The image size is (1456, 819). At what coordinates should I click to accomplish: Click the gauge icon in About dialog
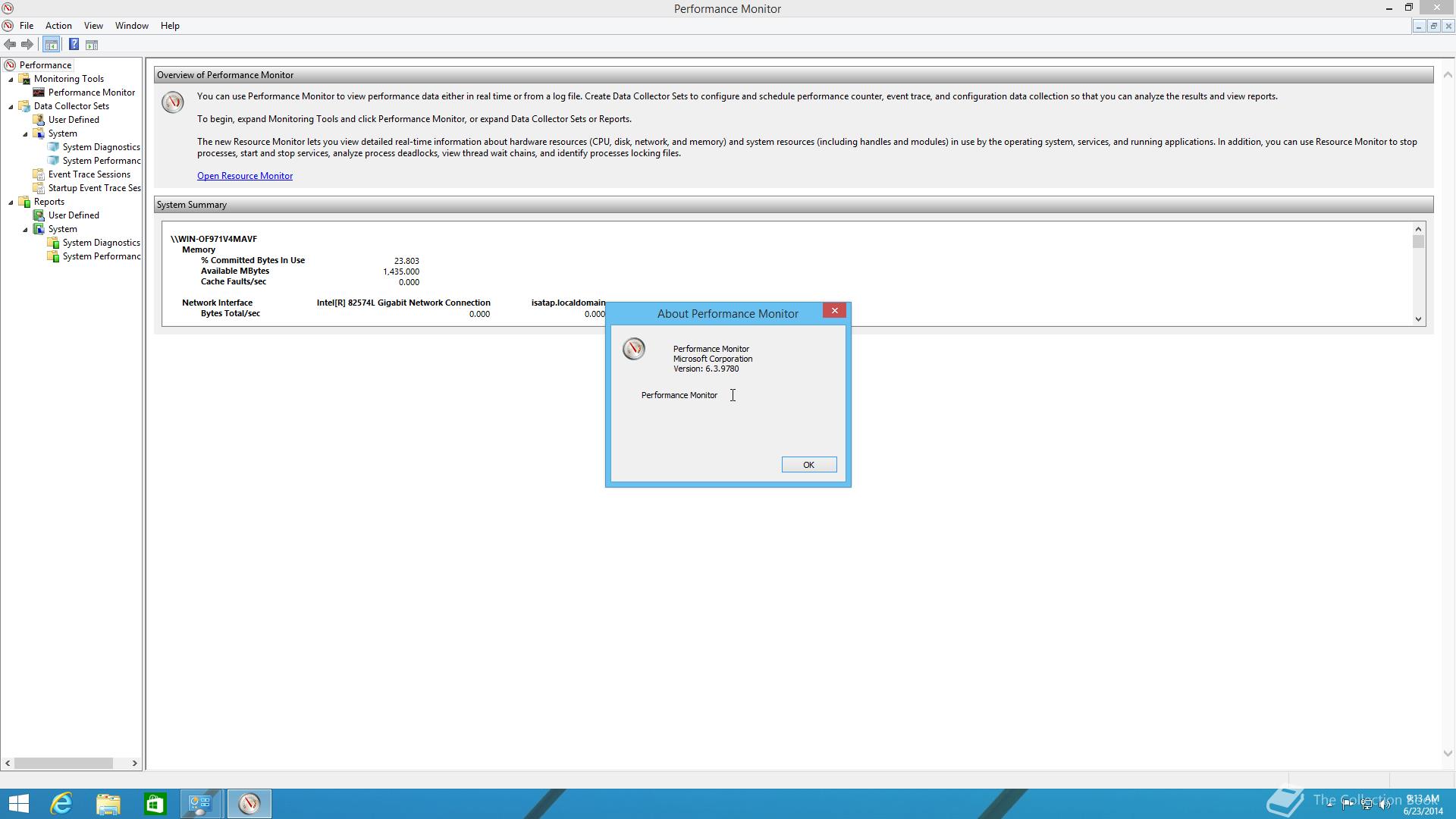coord(634,349)
